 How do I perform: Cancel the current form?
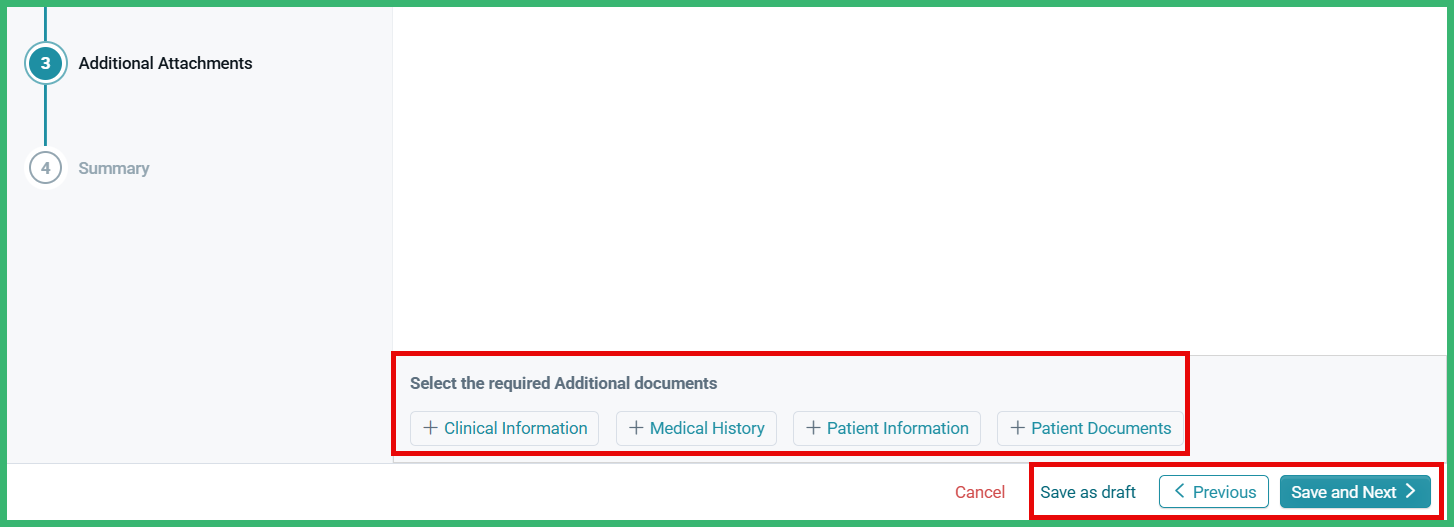[980, 492]
